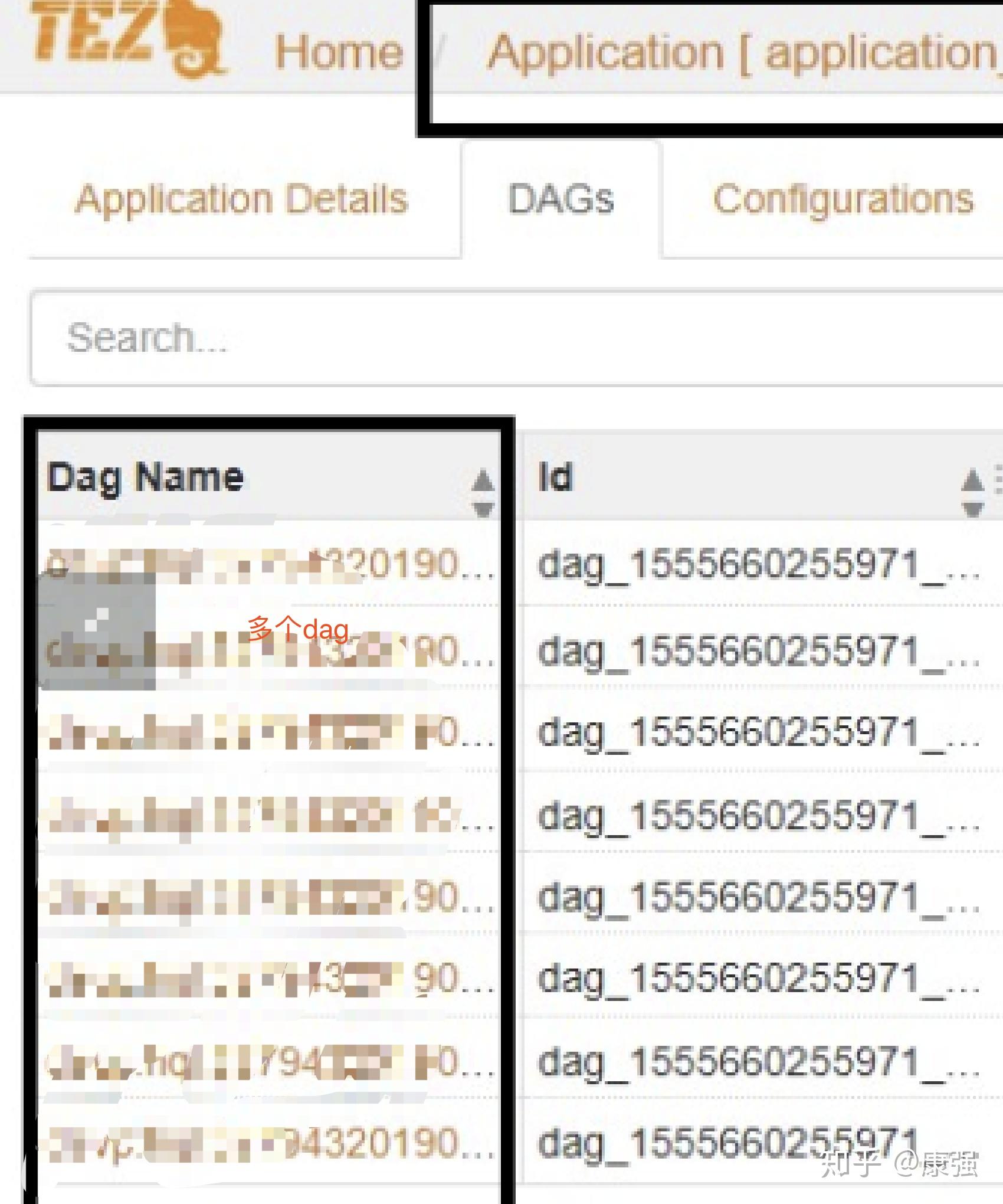Open the dag id in the fourth row

point(758,816)
